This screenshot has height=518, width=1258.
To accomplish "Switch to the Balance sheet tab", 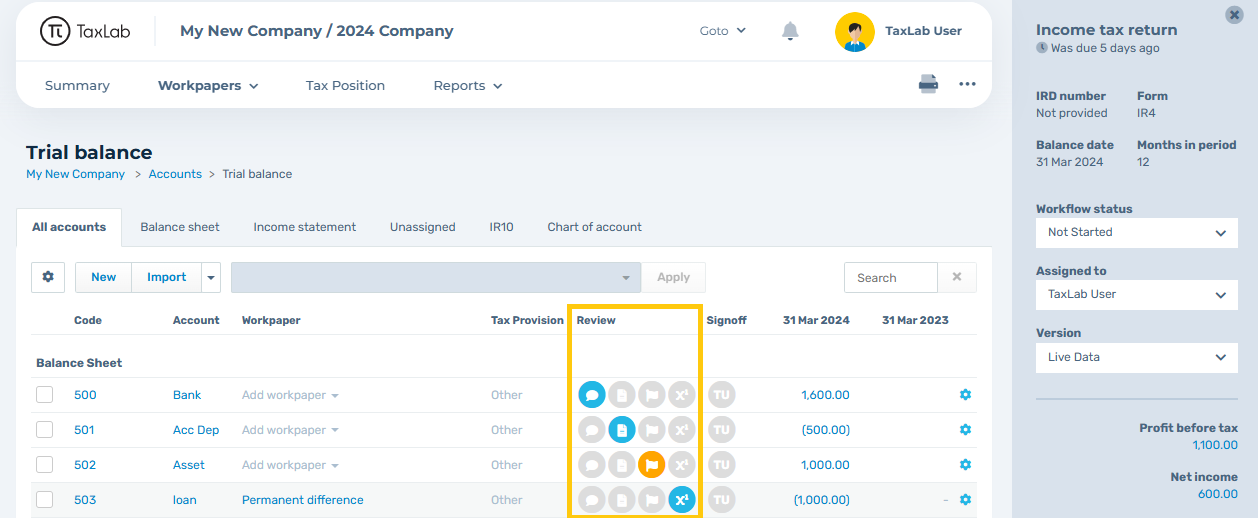I will [180, 227].
